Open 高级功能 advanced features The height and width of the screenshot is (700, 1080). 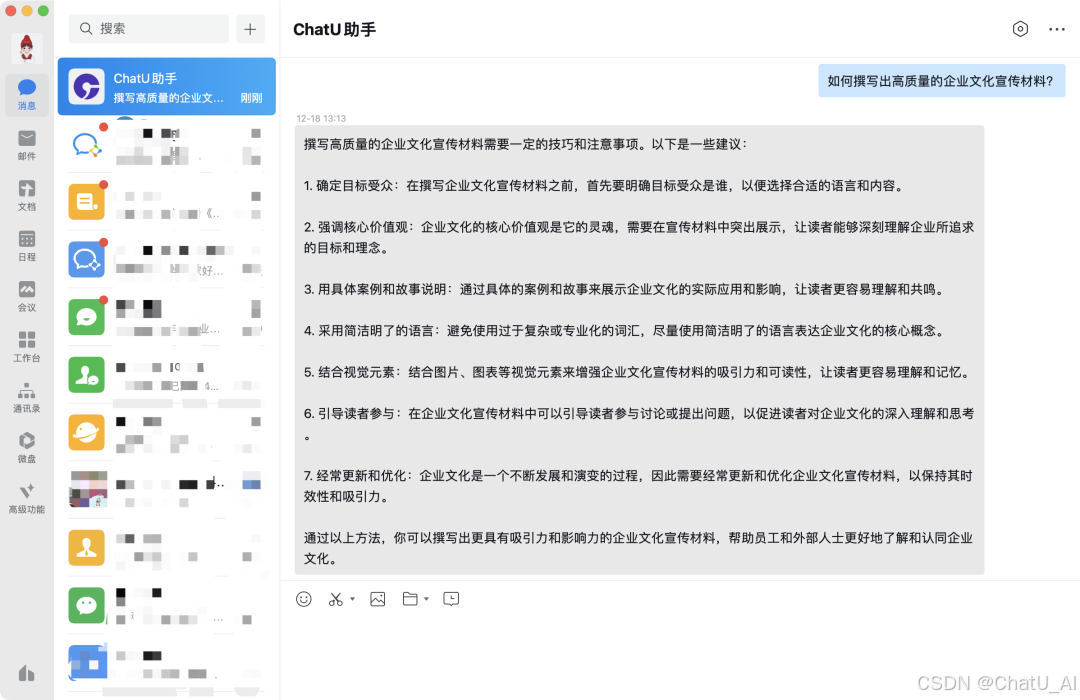(x=27, y=498)
